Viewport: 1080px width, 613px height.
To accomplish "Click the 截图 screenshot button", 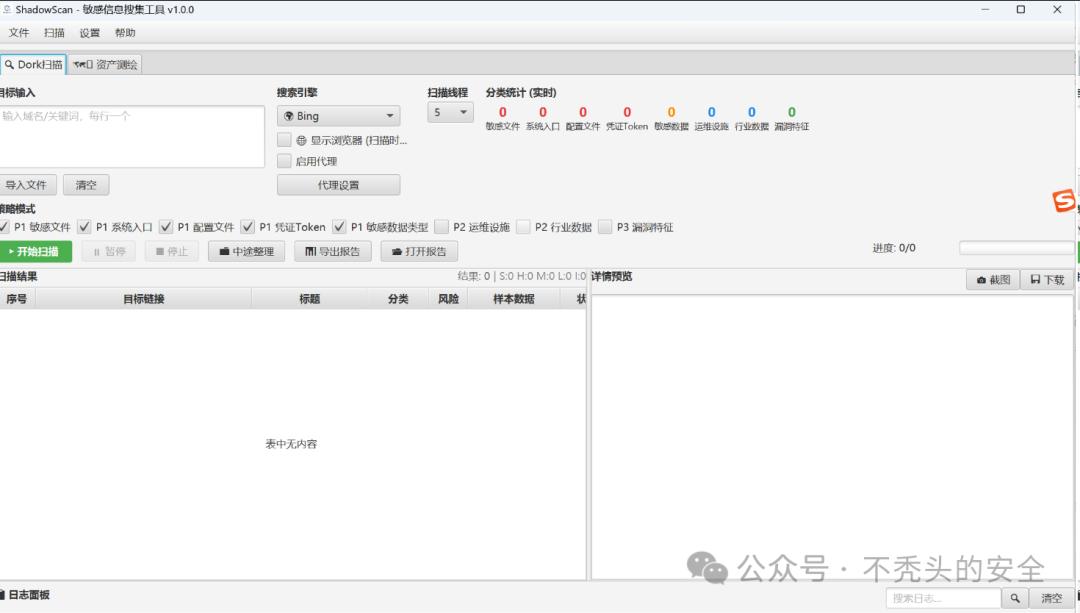I will click(x=993, y=280).
